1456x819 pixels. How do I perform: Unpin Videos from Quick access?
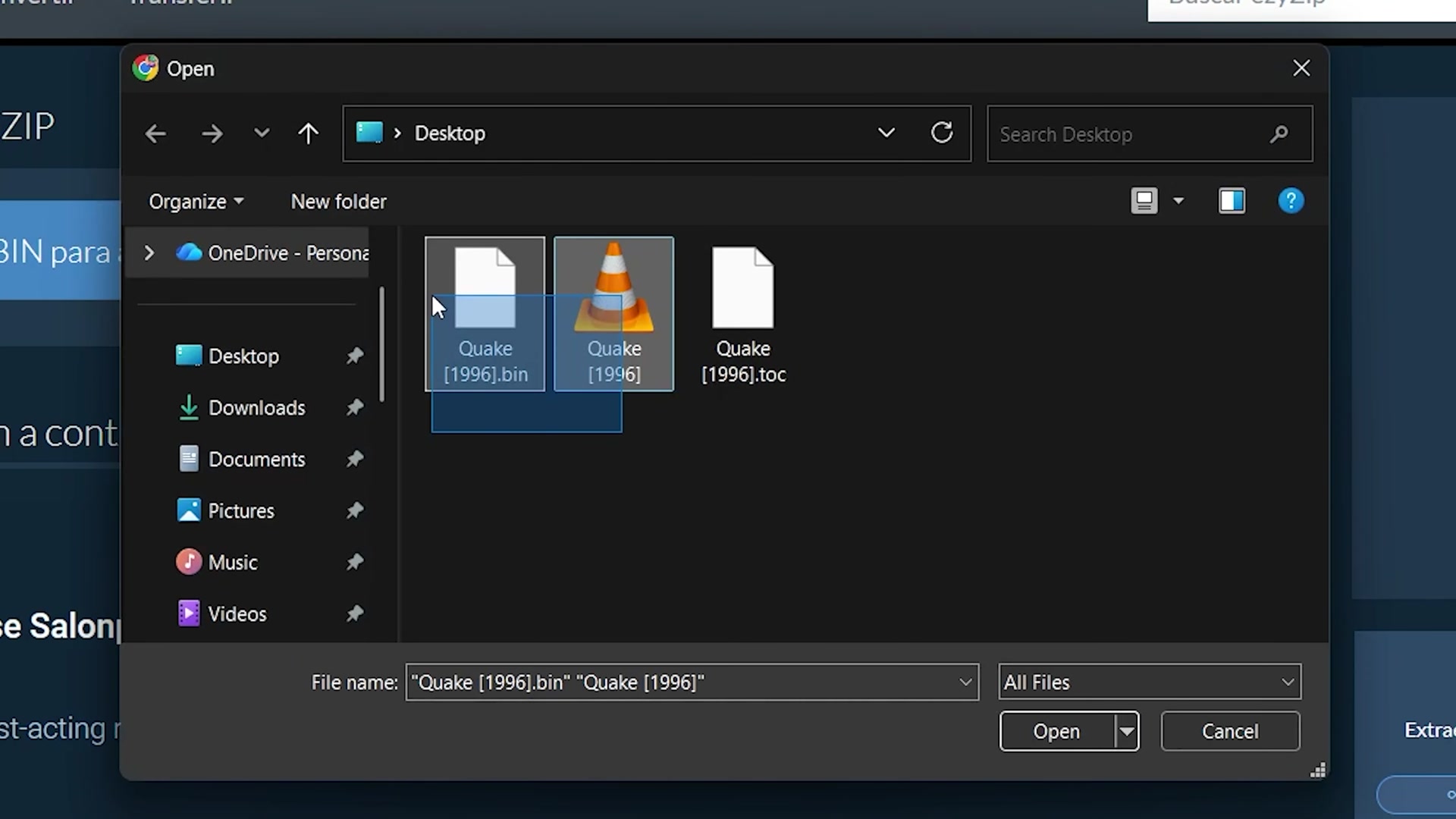354,613
